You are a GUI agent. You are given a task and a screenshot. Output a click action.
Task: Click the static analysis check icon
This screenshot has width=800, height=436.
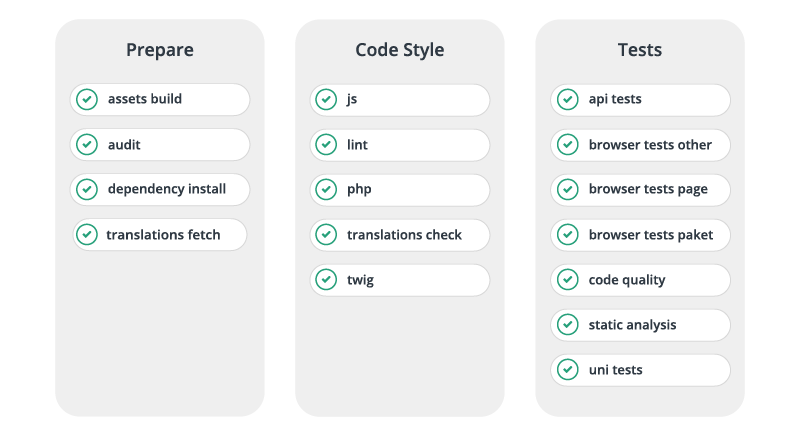coord(567,324)
